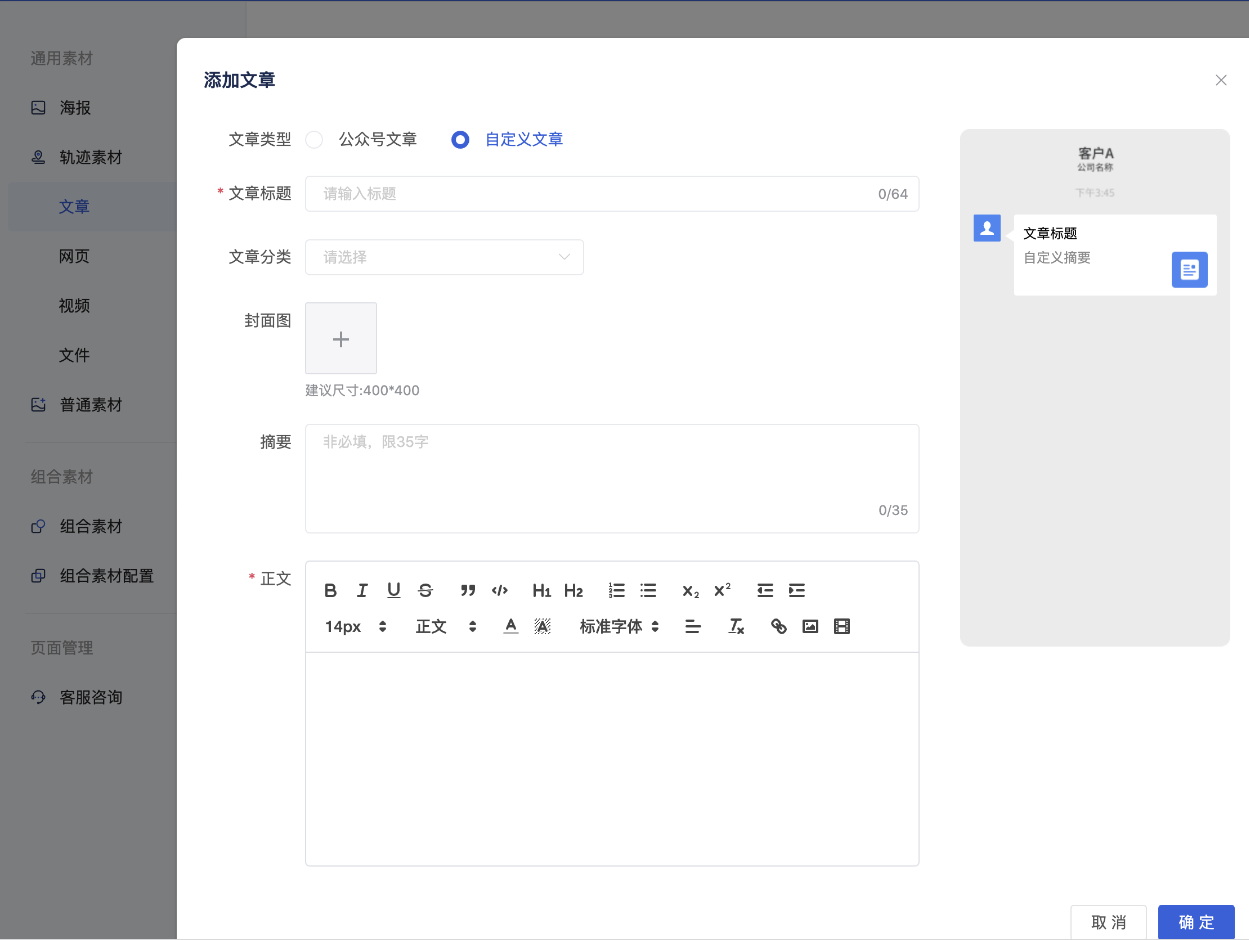Apply underline formatting in editor

394,590
